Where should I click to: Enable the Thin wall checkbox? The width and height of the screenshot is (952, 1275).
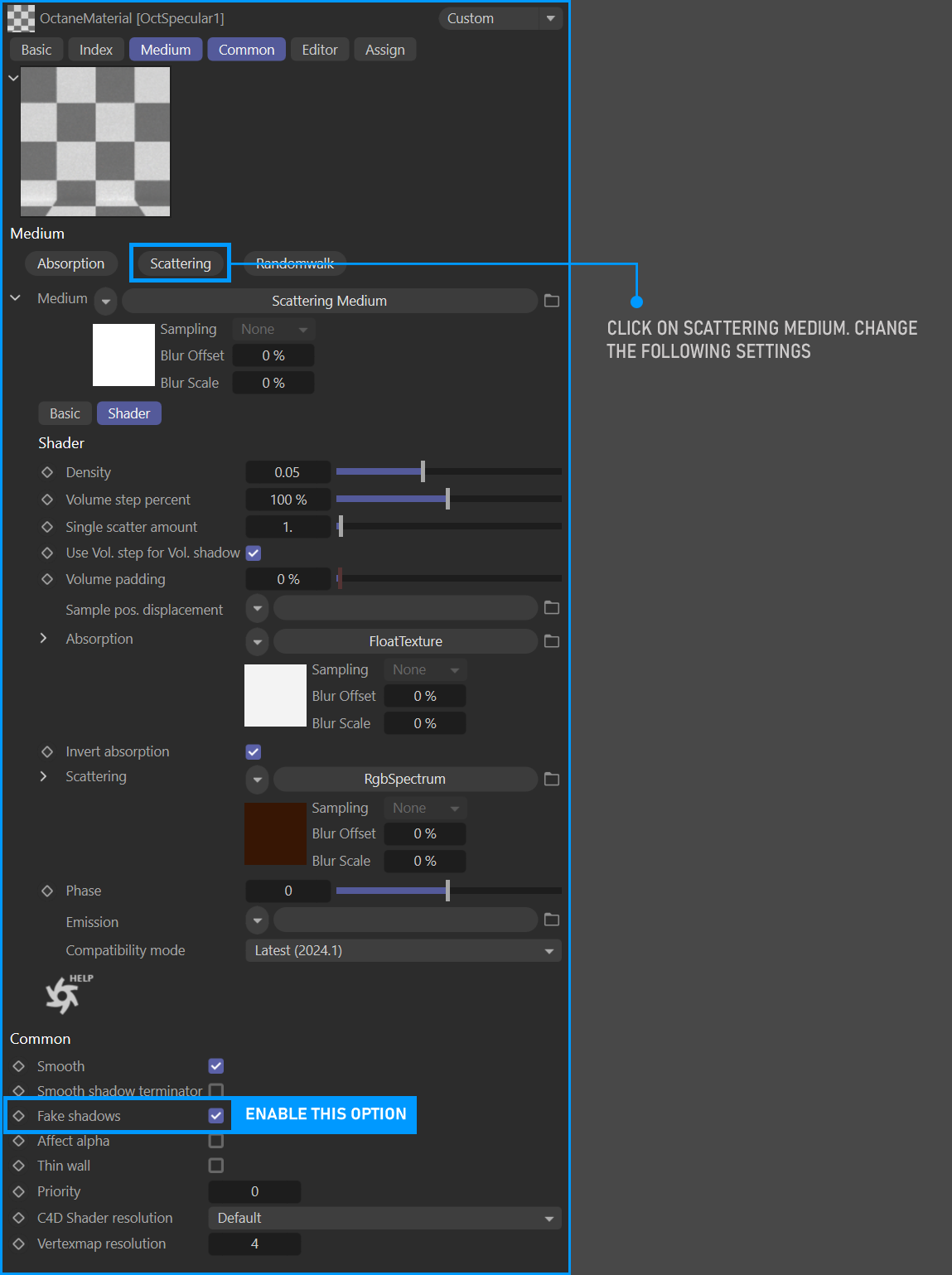point(216,1166)
